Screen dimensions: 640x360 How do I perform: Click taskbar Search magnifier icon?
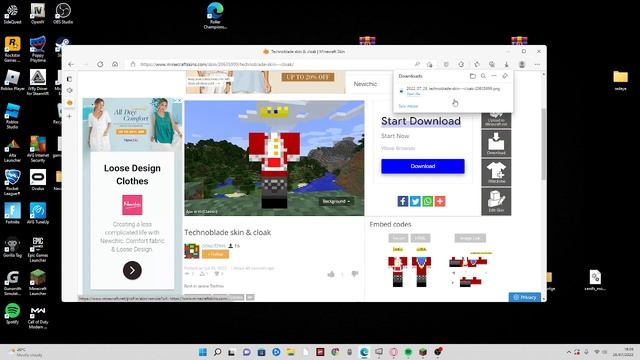point(218,352)
